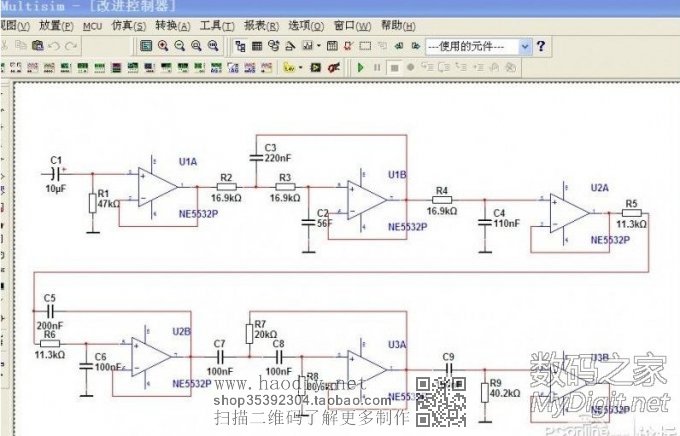Open the spreadsheet view icon
680x436 pixels.
pyautogui.click(x=257, y=46)
